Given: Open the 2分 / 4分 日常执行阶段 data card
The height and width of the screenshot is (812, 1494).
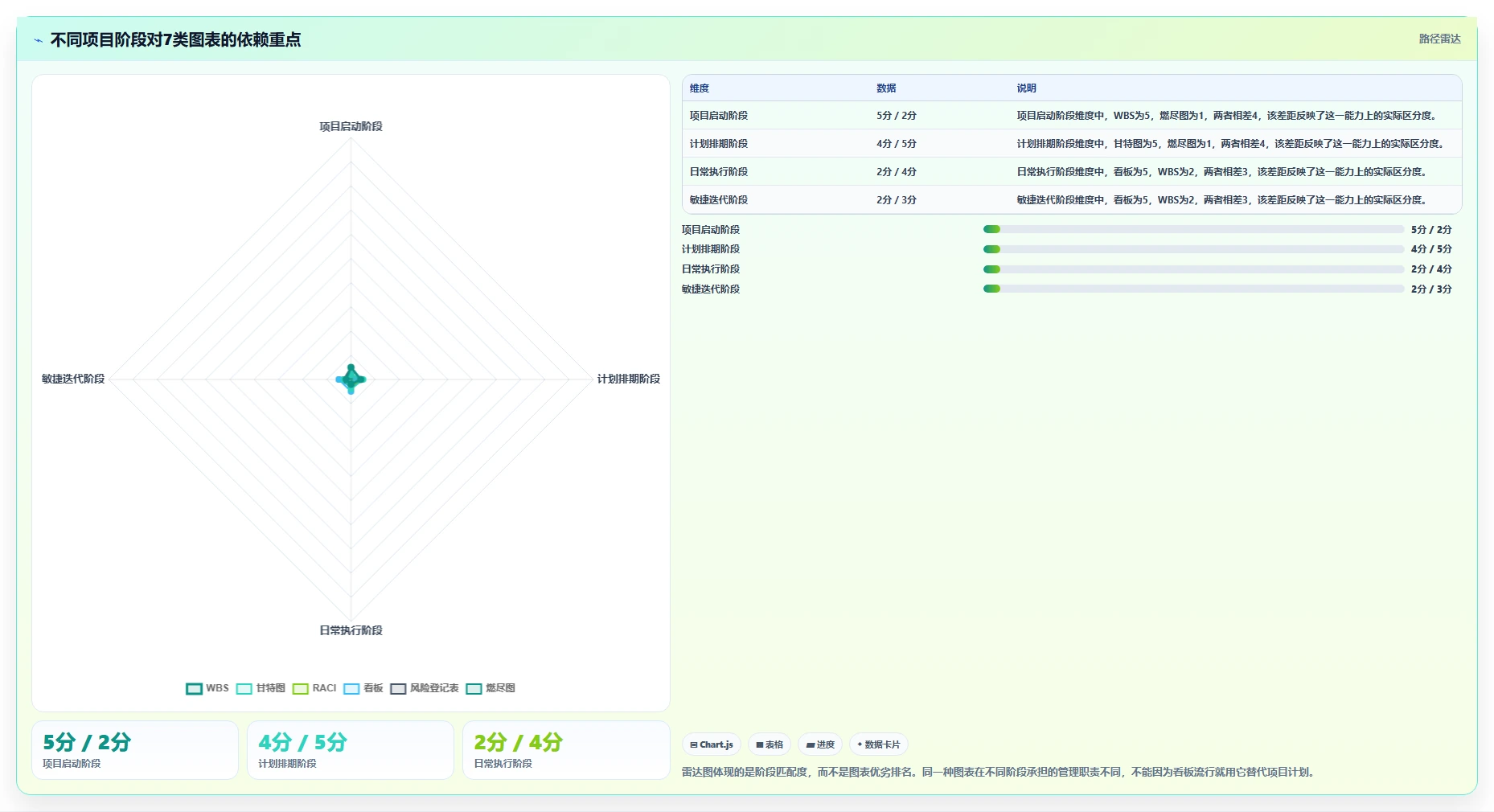Looking at the screenshot, I should pos(566,750).
